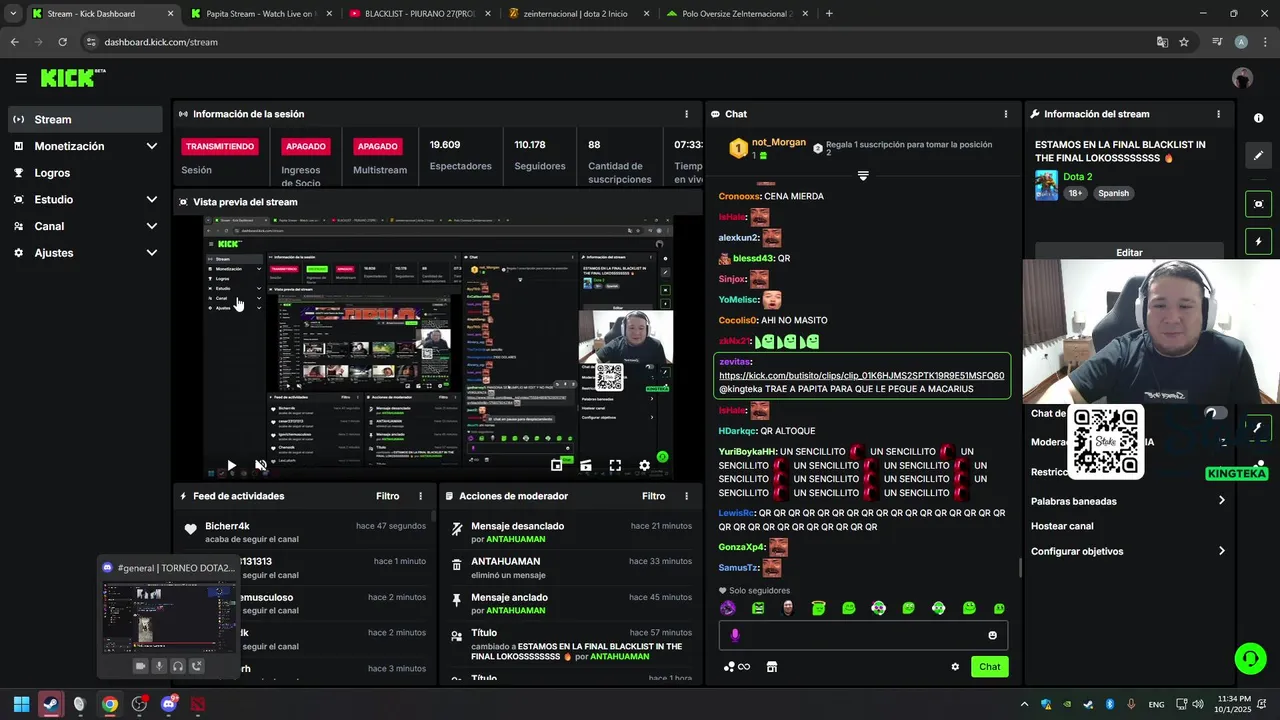Toggle theater mode on the stream preview
The width and height of the screenshot is (1280, 720).
(586, 465)
